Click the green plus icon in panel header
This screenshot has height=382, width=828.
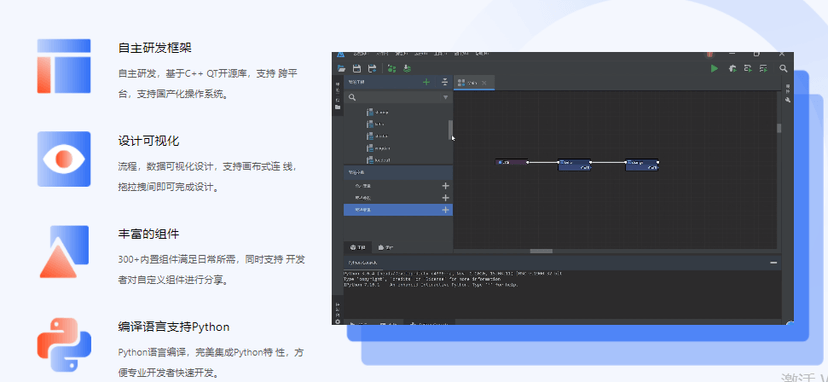pyautogui.click(x=426, y=82)
